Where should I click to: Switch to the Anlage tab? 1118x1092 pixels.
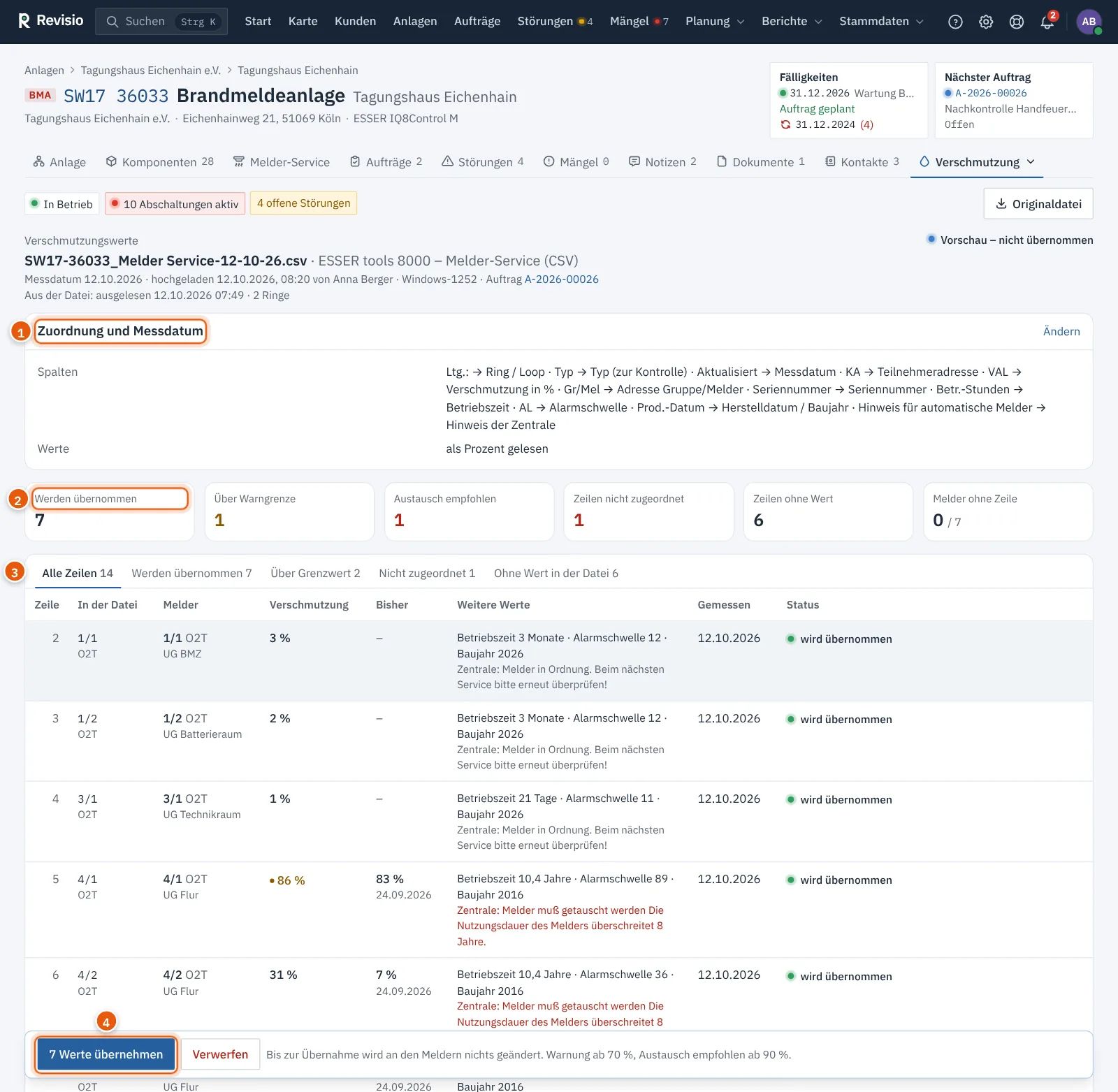(59, 162)
